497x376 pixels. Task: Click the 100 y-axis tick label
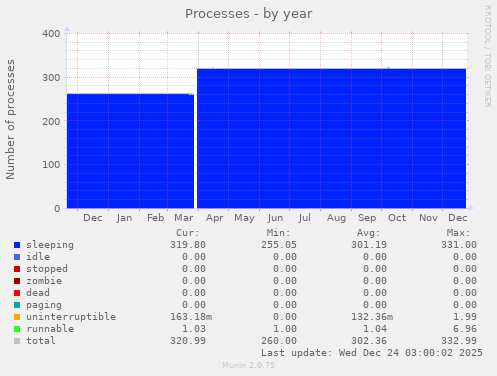click(x=51, y=165)
